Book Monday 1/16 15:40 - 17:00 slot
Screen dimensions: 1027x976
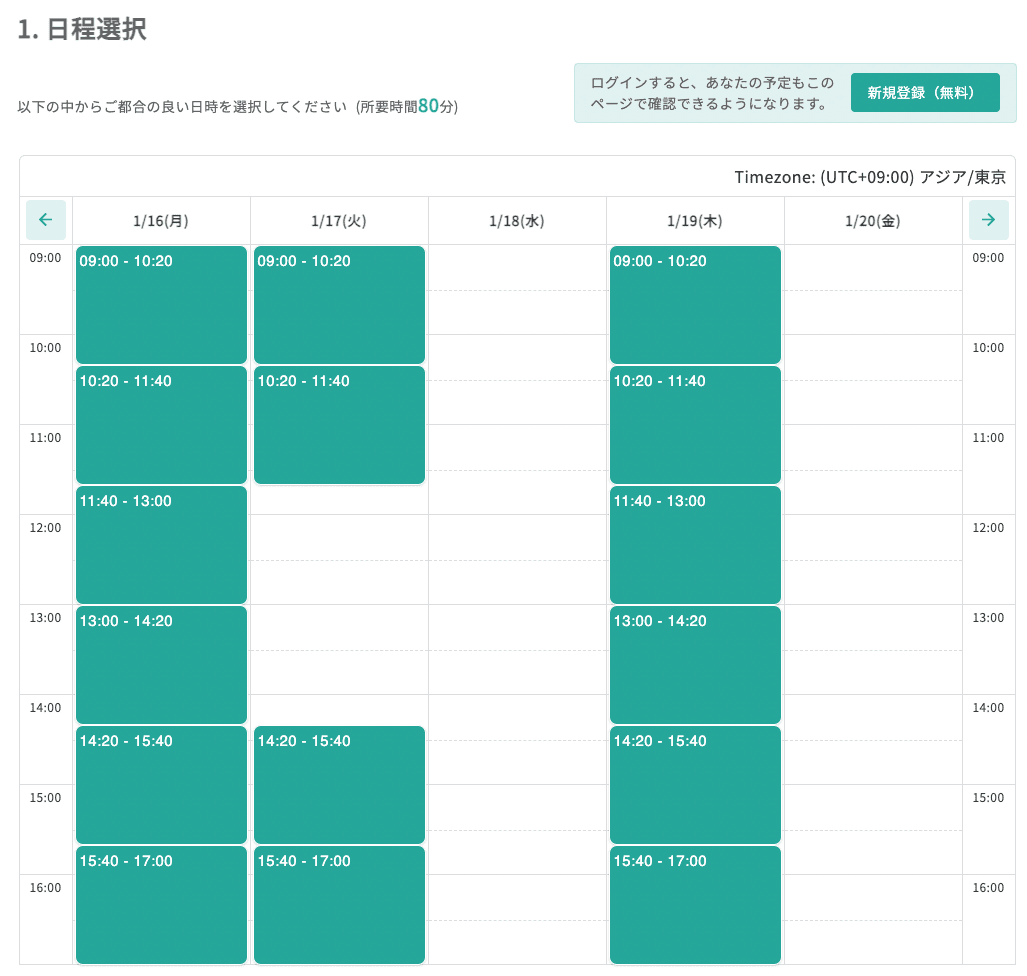161,905
